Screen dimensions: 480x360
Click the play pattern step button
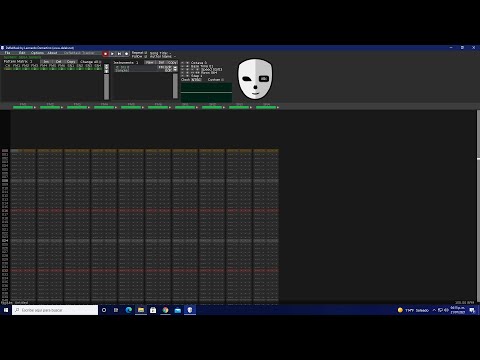(x=119, y=54)
